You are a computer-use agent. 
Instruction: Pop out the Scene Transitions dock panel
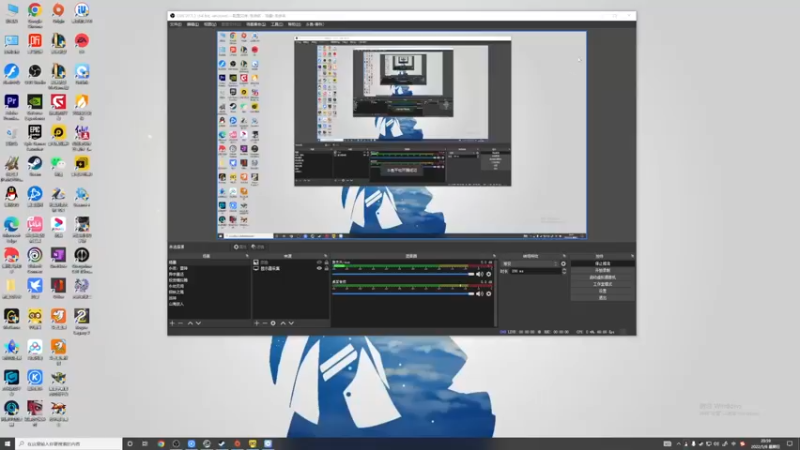pyautogui.click(x=564, y=256)
